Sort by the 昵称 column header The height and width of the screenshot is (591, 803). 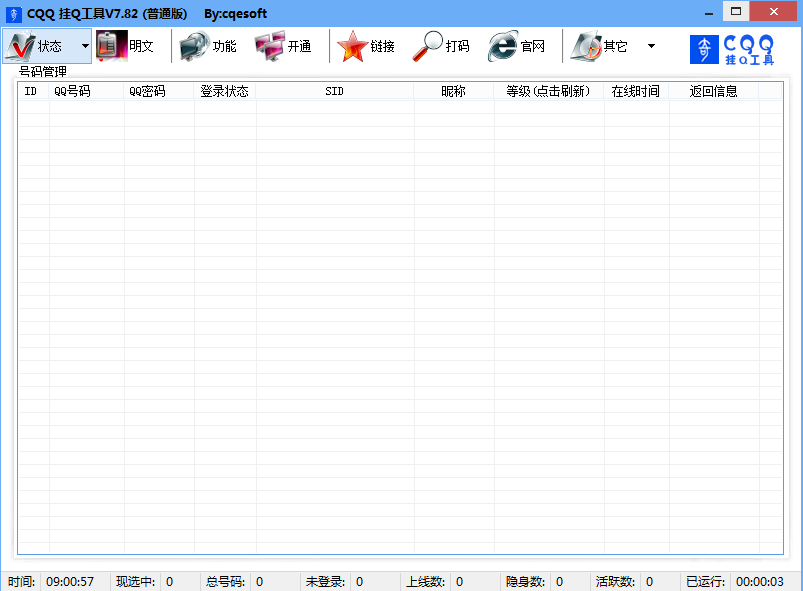453,91
